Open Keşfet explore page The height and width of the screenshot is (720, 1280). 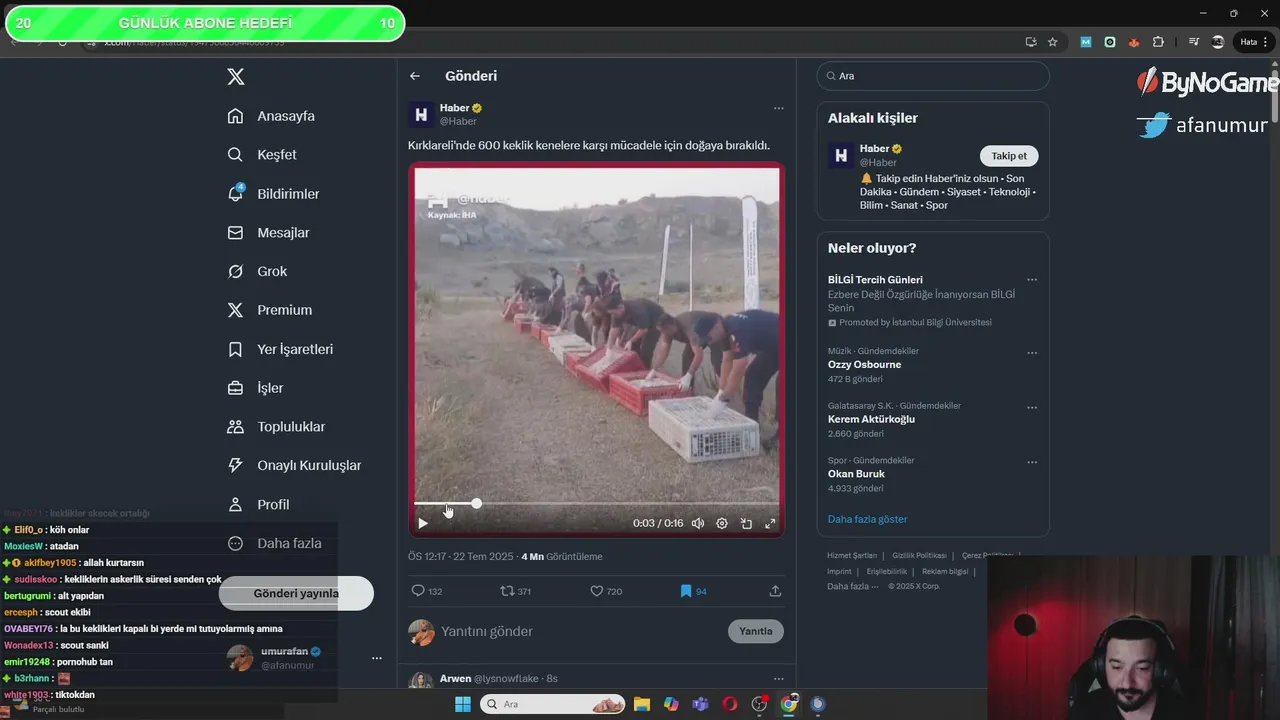[x=262, y=155]
